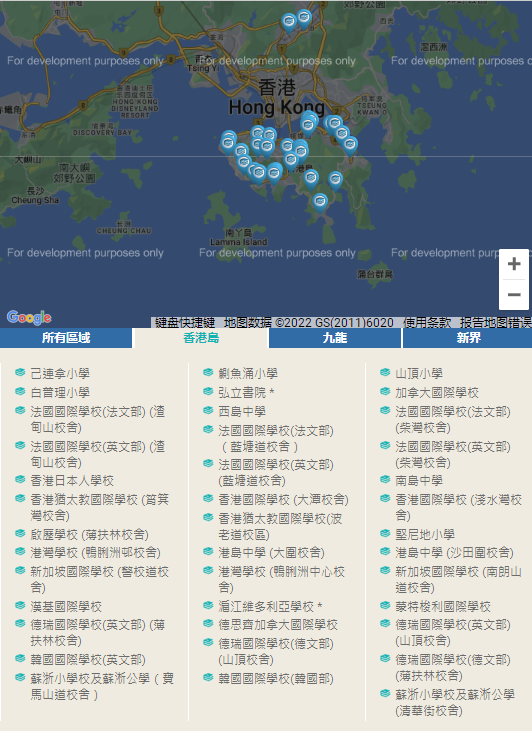This screenshot has width=532, height=731.
Task: Open 德瑞國際學校(德文部) (薄扶林校舍)
Action: [453, 668]
